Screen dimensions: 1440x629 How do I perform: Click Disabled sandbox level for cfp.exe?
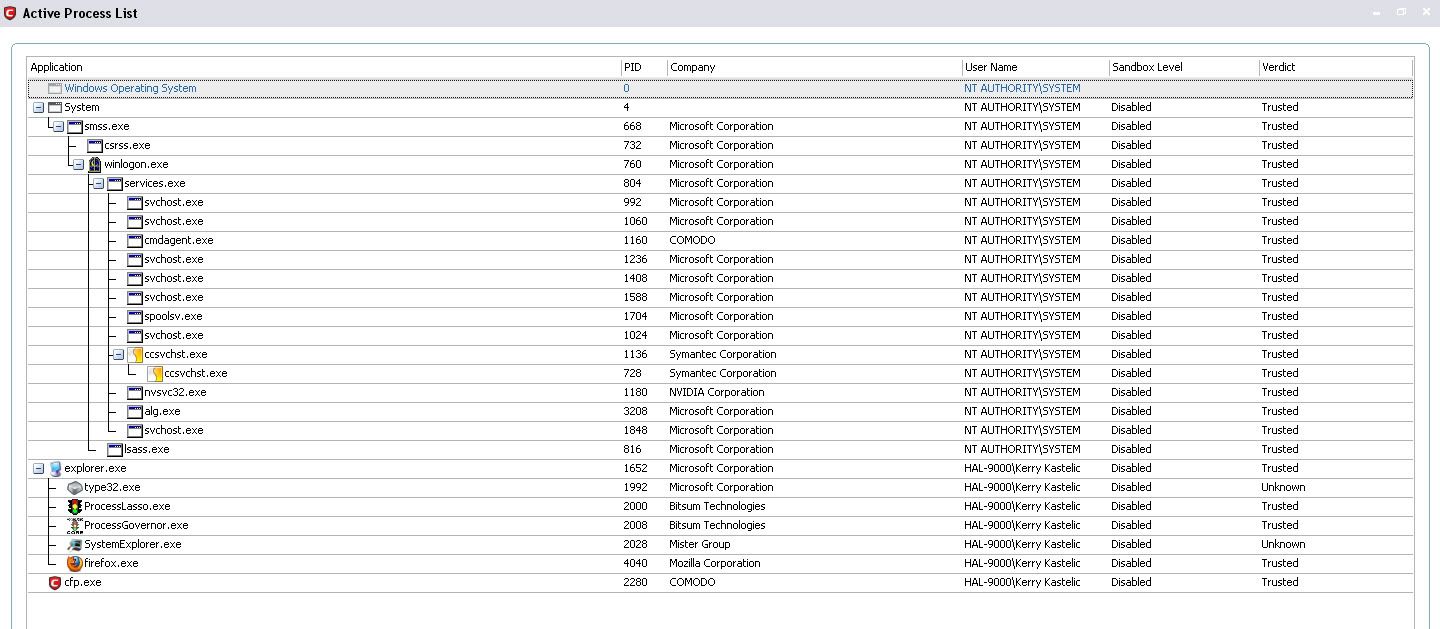[x=1131, y=582]
